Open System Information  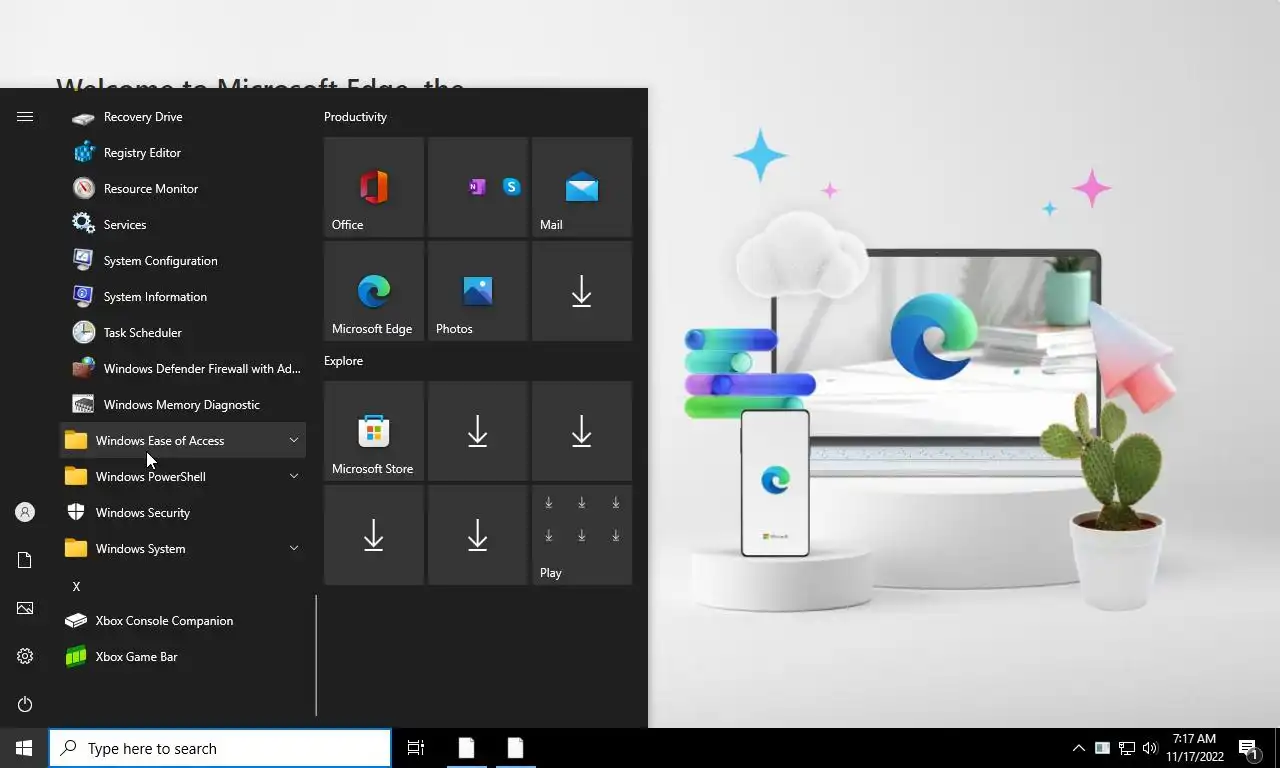point(183,297)
